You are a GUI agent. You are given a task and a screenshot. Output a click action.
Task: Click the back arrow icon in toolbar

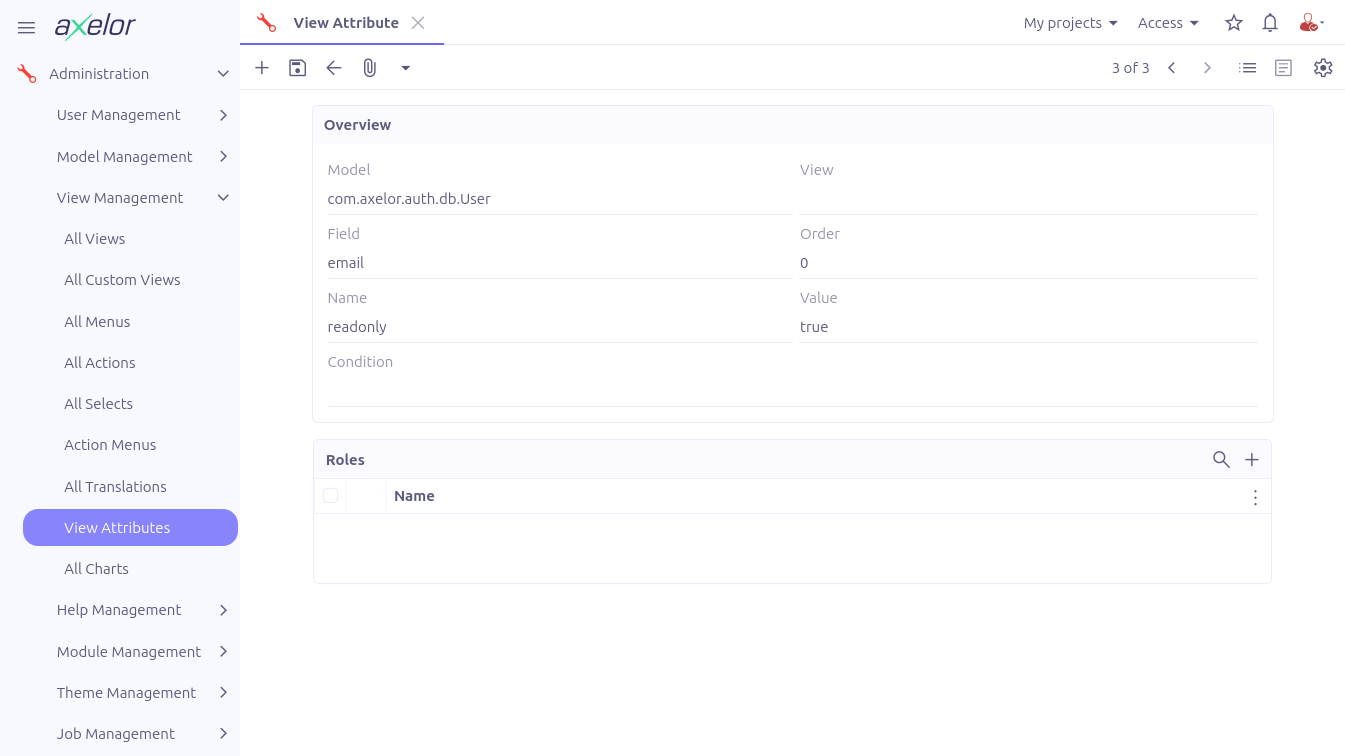click(334, 68)
